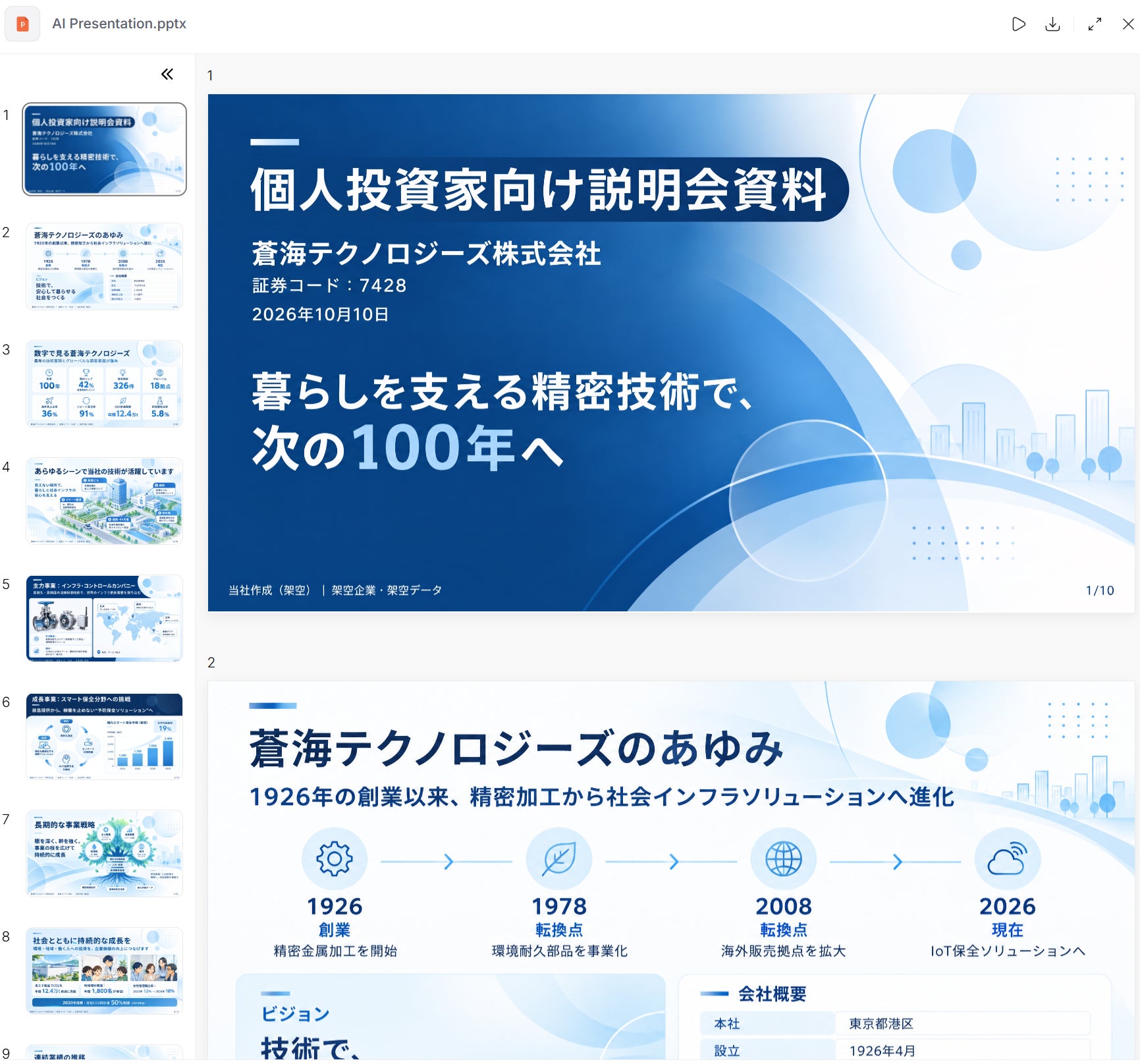Open the partially visible slide 9 thumbnail
Screen dimensions: 1140x1064
click(x=104, y=1053)
